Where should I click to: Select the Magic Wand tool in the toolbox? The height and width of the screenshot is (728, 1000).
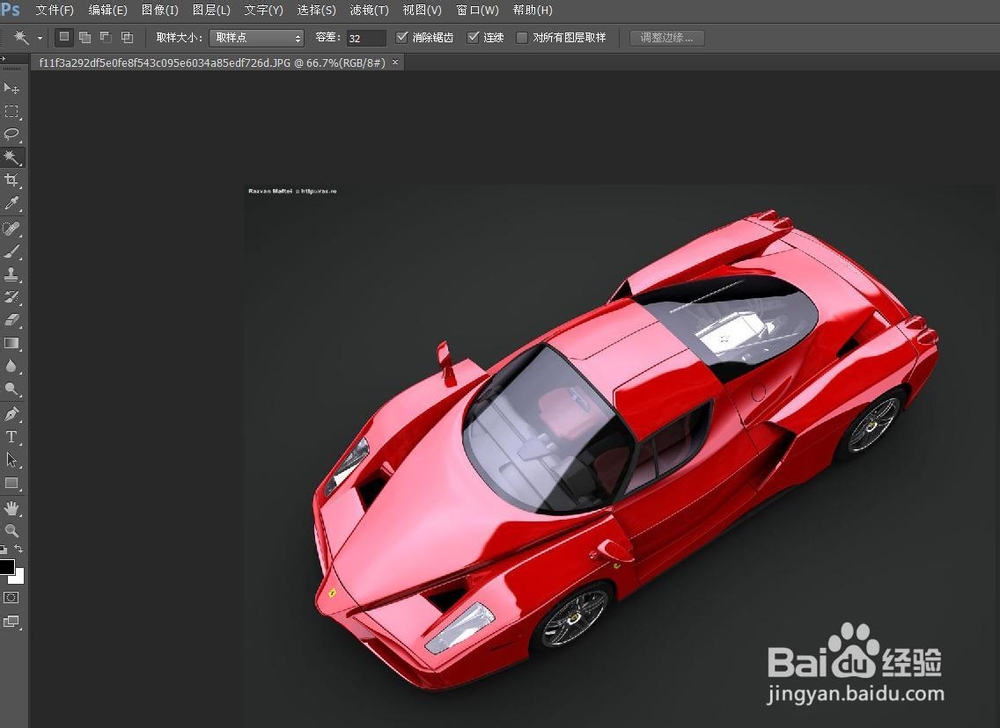click(x=11, y=157)
